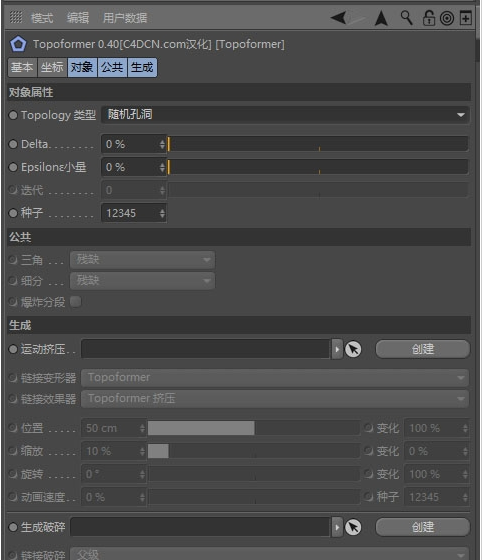The image size is (484, 560).
Task: Click the 生成 section header bar
Action: (x=239, y=325)
